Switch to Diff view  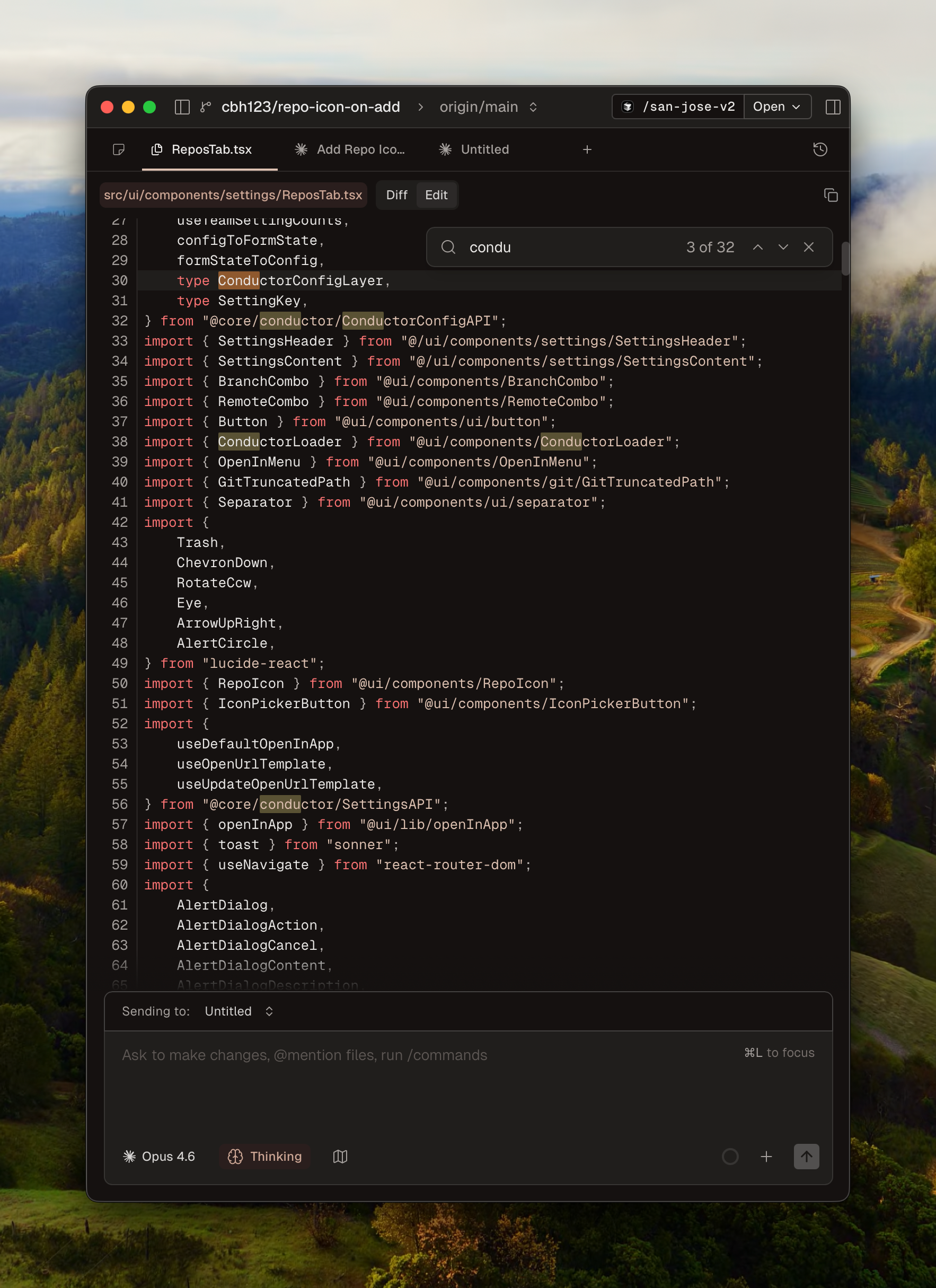click(x=396, y=196)
